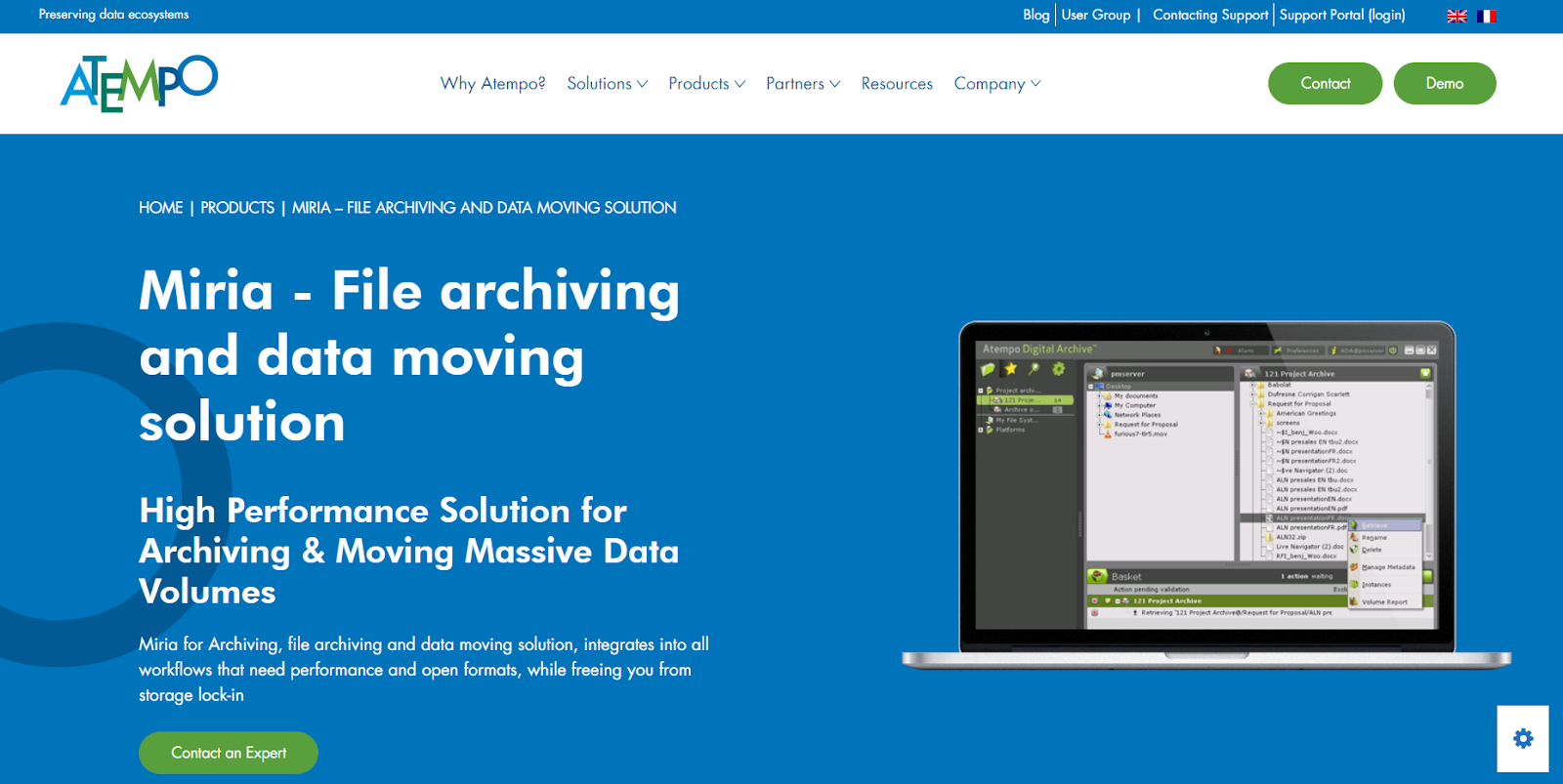The height and width of the screenshot is (784, 1563).
Task: Expand the Products dropdown menu
Action: [x=706, y=84]
